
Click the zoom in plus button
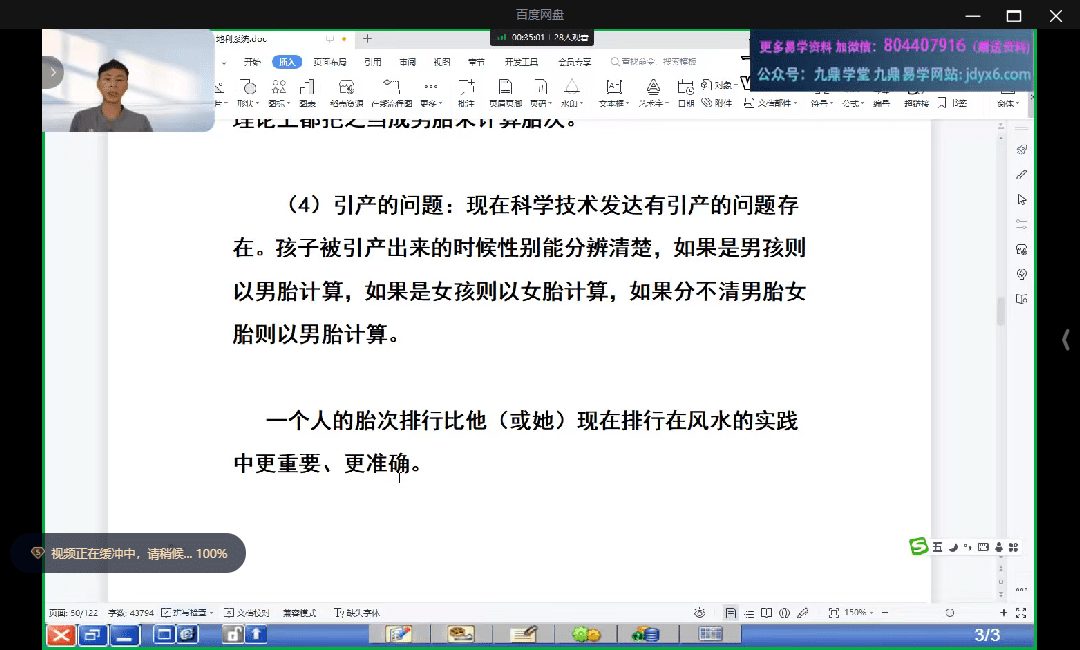click(x=1003, y=612)
